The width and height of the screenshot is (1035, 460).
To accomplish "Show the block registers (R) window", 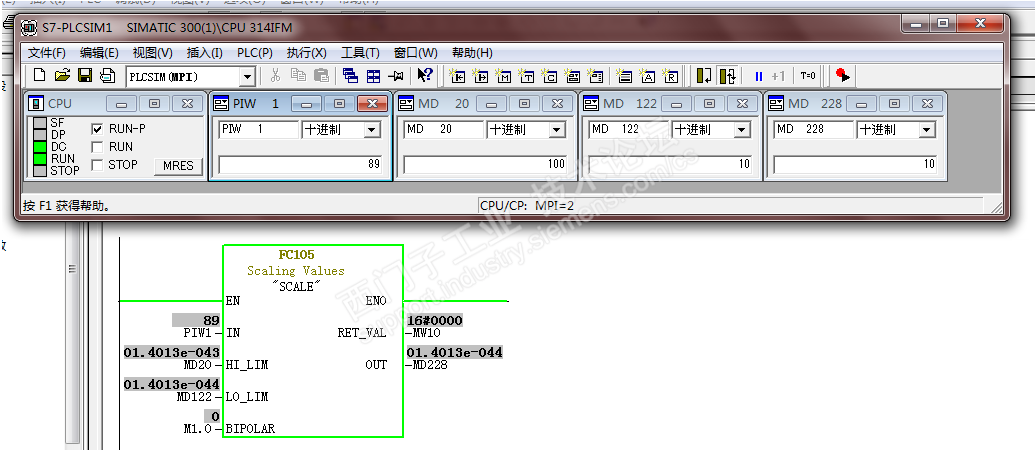I will [671, 76].
